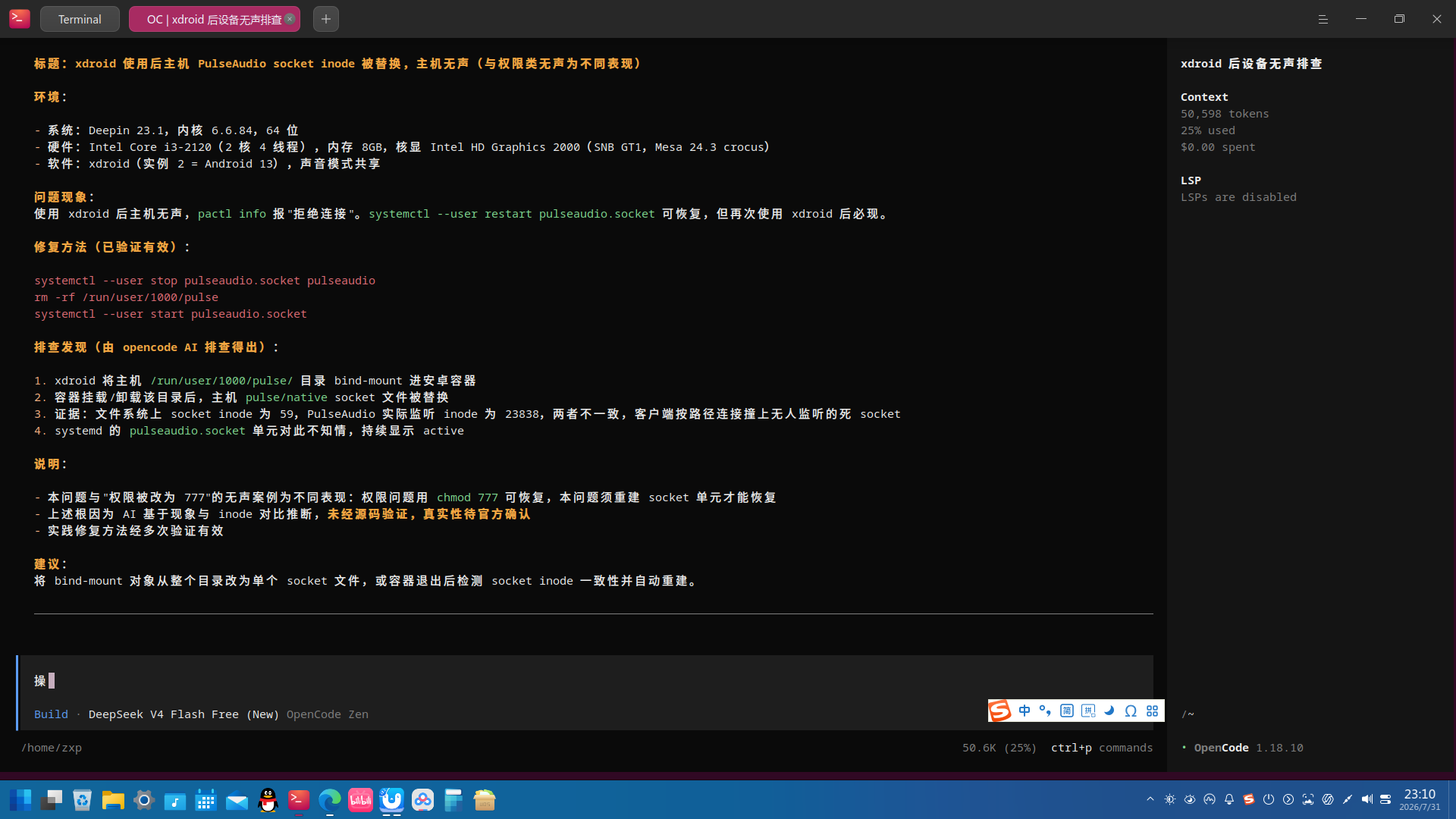Open the notification bell in tray
The height and width of the screenshot is (819, 1456).
(1229, 799)
